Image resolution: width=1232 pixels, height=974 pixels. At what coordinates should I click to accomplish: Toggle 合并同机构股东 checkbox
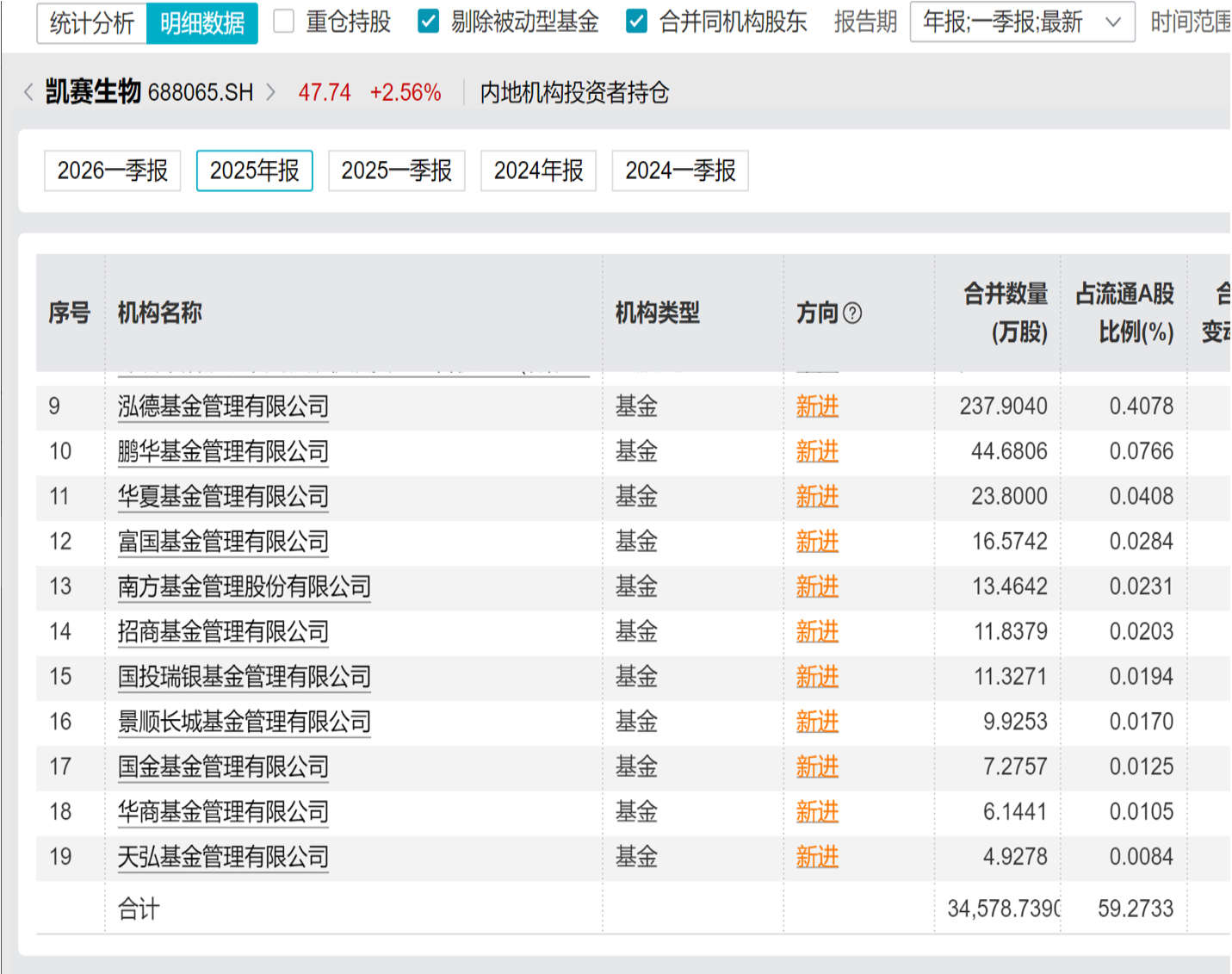636,22
